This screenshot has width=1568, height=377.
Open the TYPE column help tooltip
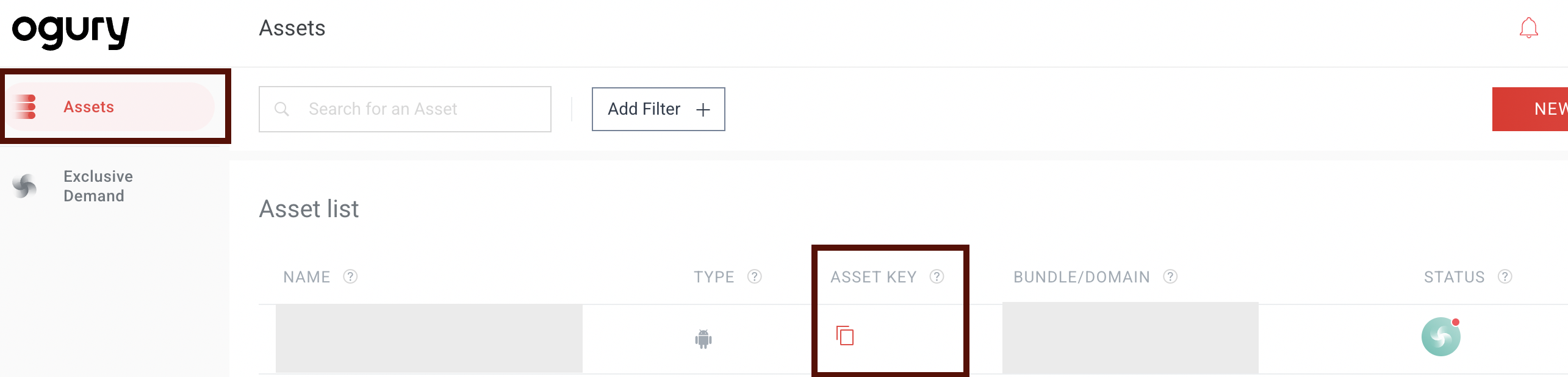pos(755,276)
